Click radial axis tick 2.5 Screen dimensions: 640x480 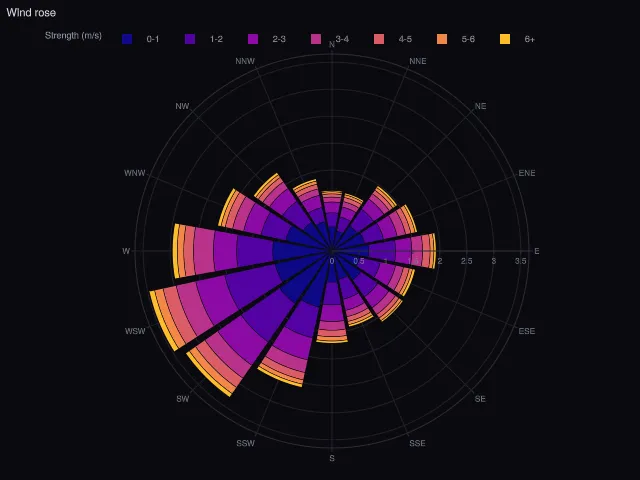click(x=467, y=261)
